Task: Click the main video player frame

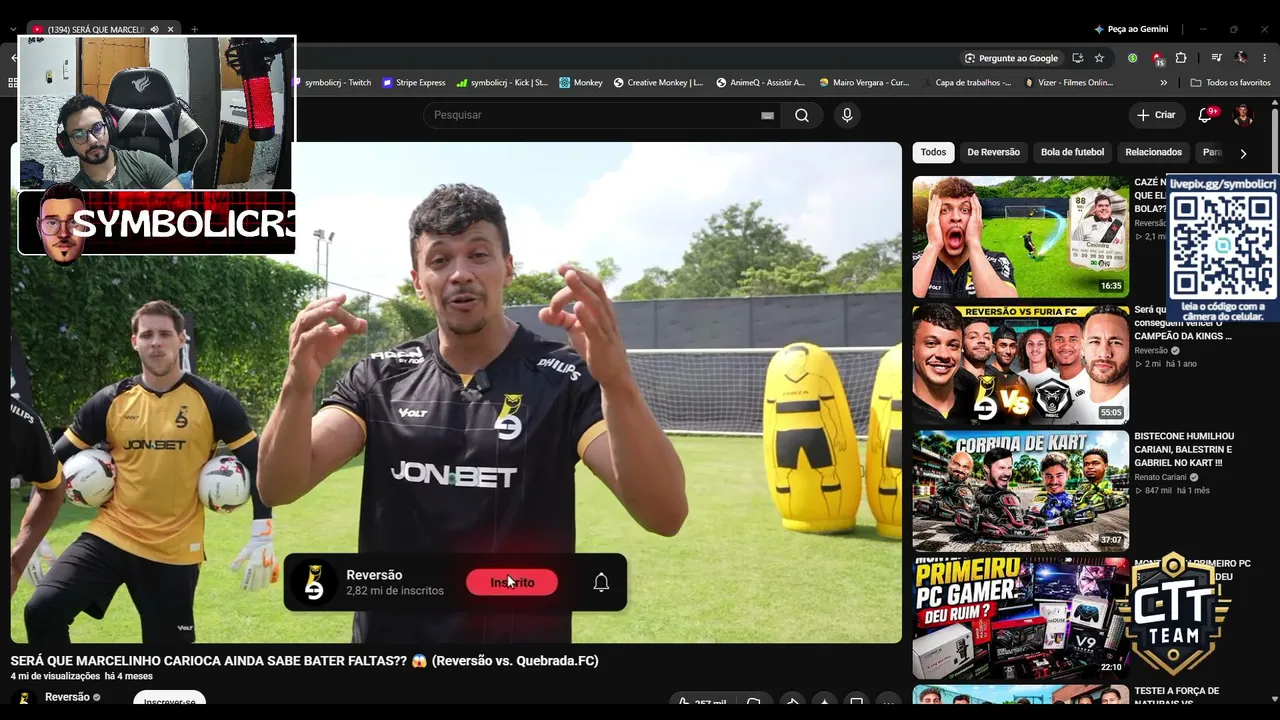Action: (x=456, y=392)
